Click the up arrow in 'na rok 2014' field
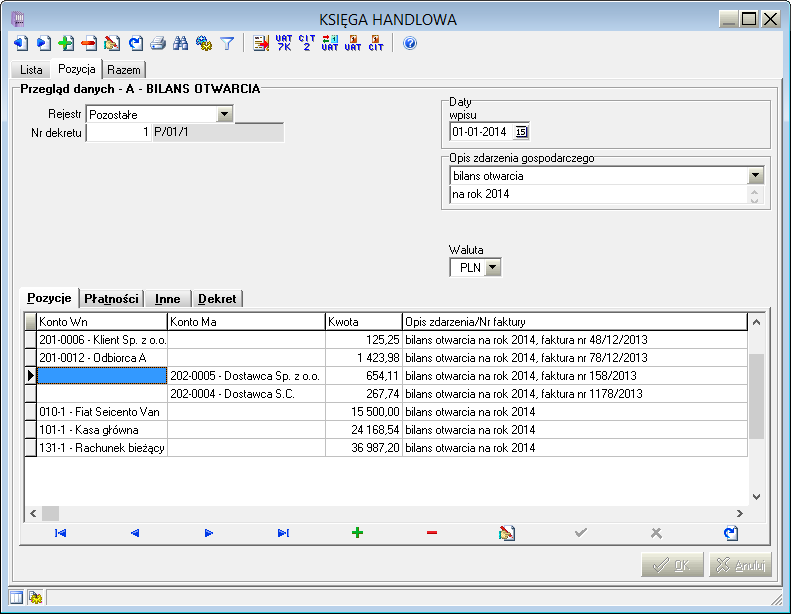Screen dimensions: 791x614 pos(754,191)
